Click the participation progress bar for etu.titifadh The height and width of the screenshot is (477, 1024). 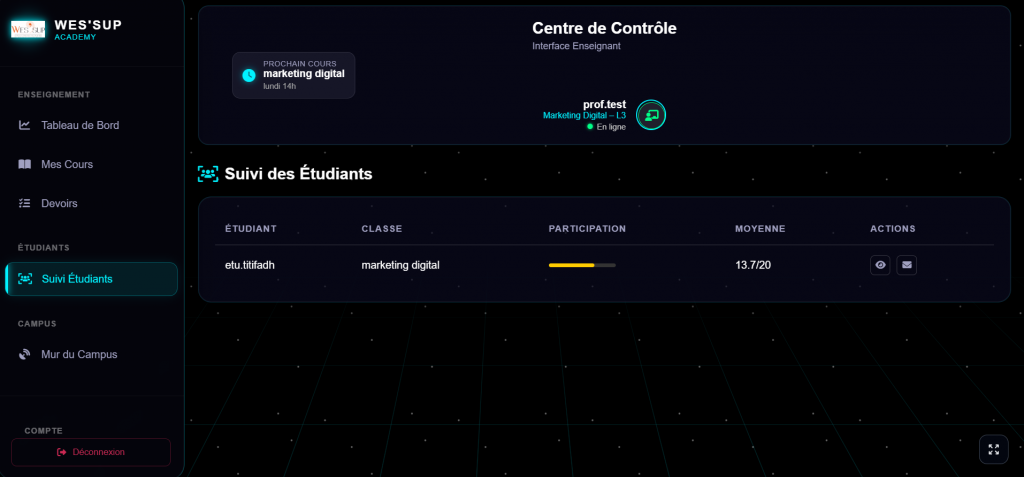[x=582, y=265]
